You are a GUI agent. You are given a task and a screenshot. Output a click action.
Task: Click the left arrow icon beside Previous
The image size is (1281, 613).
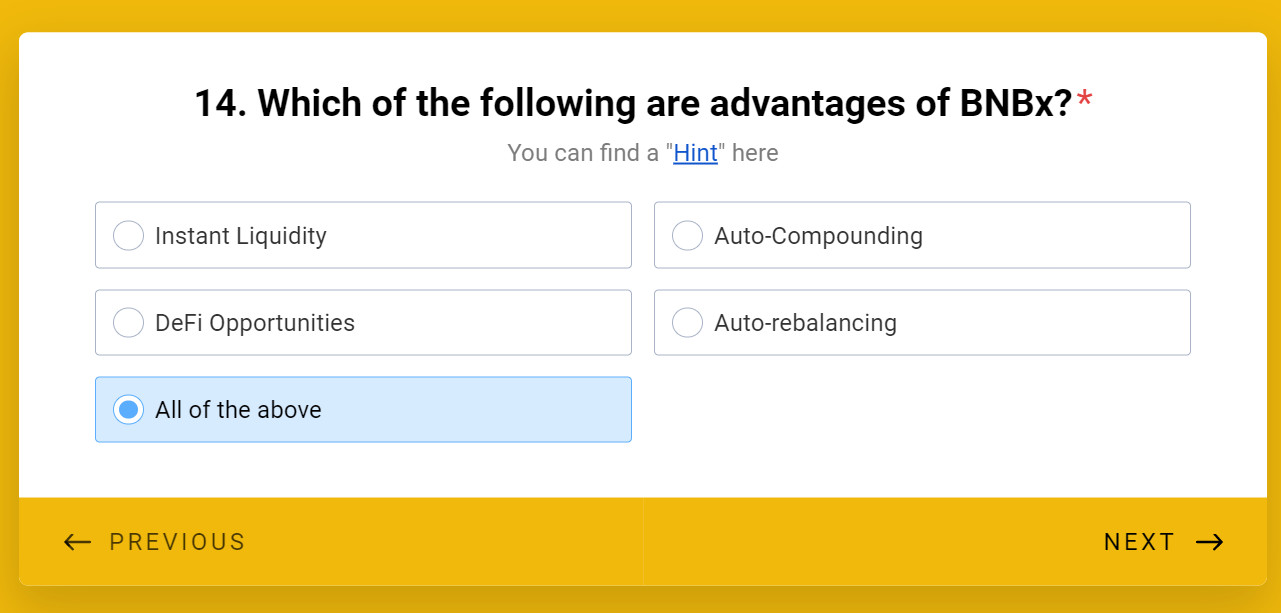click(77, 542)
